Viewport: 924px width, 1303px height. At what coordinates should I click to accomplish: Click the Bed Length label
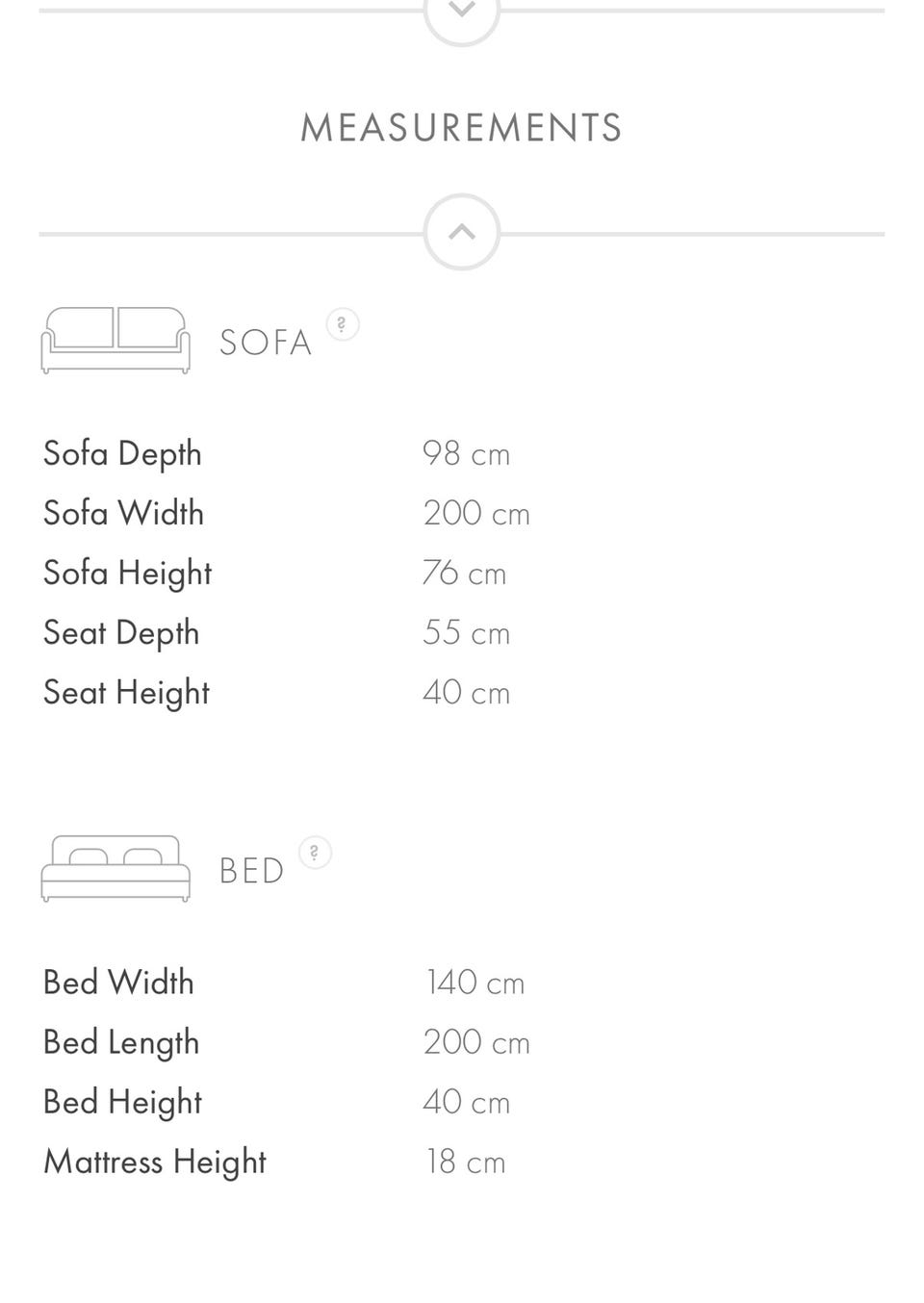121,1043
